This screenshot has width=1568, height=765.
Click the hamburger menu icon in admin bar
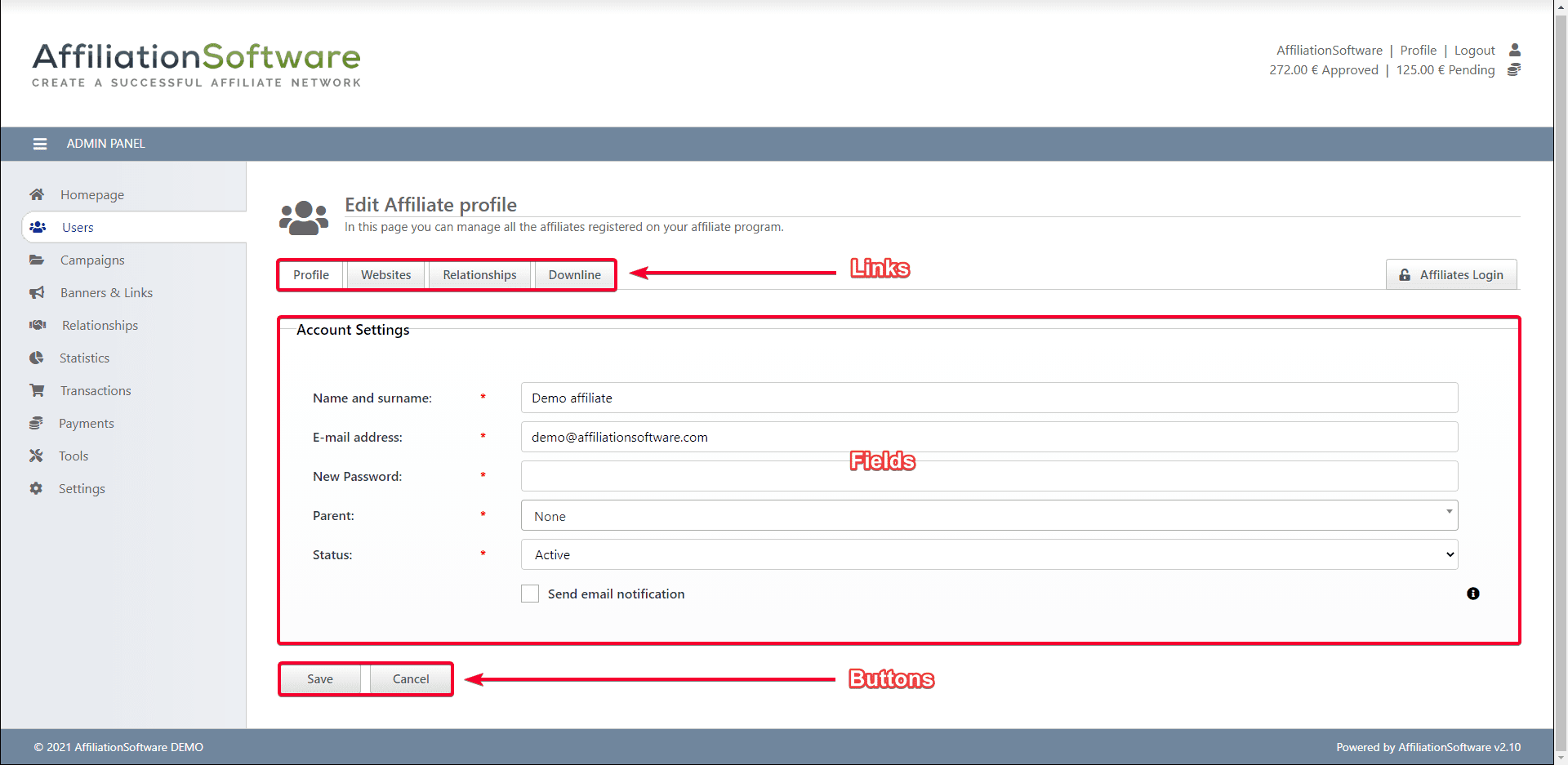pos(39,144)
